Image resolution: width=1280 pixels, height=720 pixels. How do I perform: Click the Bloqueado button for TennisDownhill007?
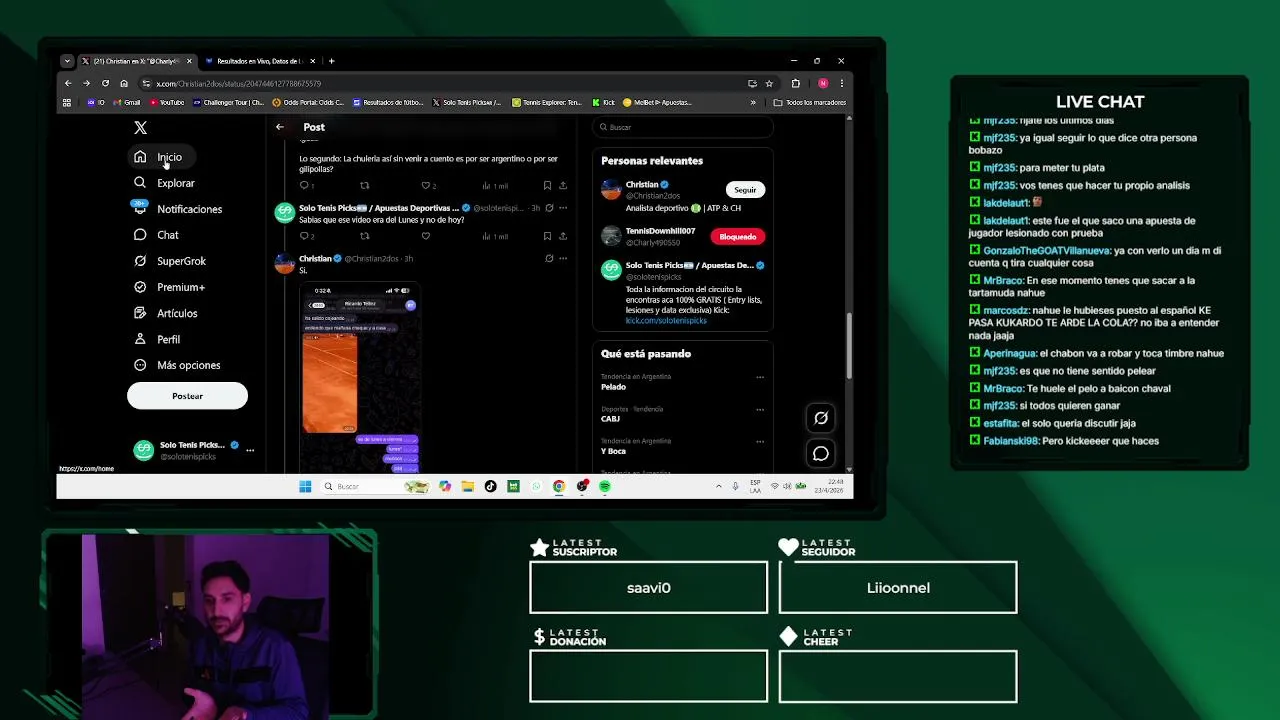pos(738,237)
